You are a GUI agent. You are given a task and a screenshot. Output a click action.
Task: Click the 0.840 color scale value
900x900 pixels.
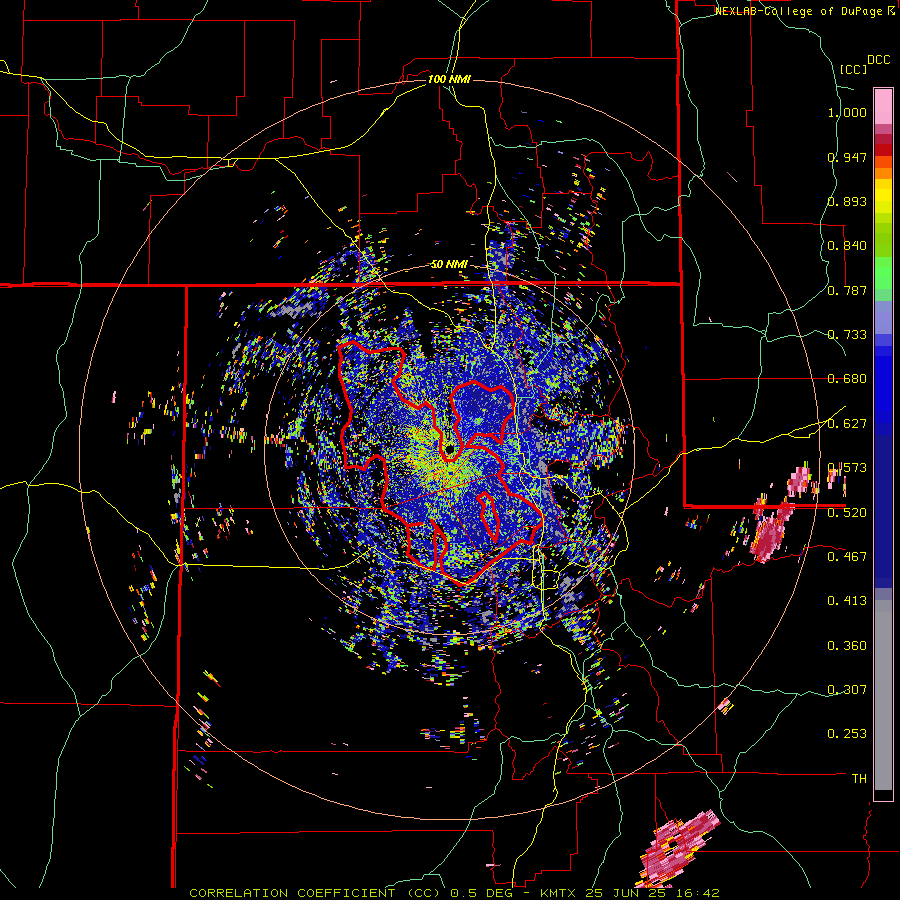point(847,246)
